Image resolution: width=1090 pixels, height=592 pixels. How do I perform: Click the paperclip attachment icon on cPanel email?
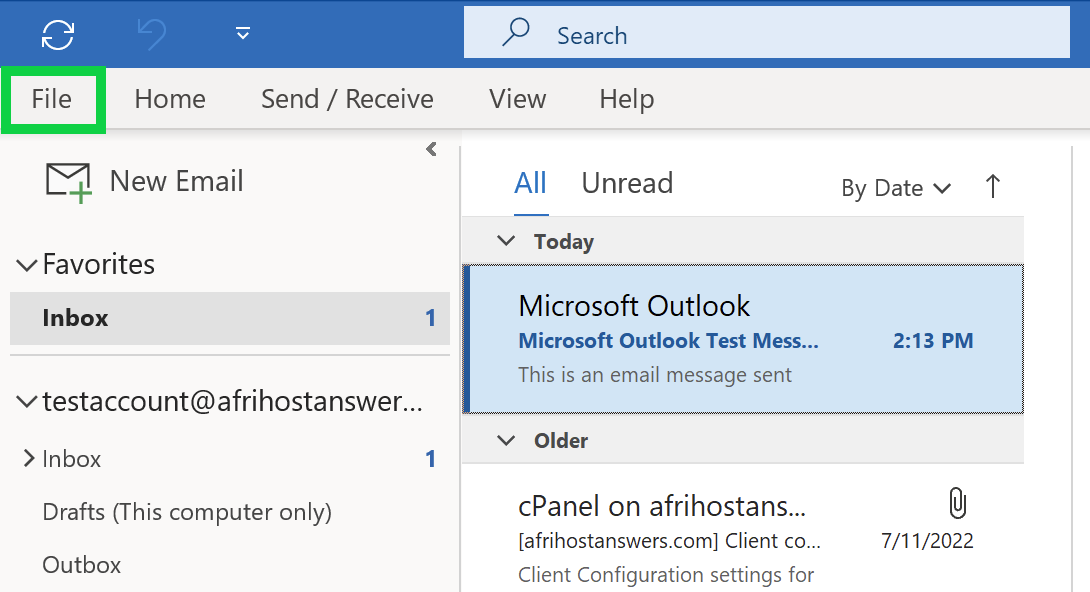pos(957,503)
